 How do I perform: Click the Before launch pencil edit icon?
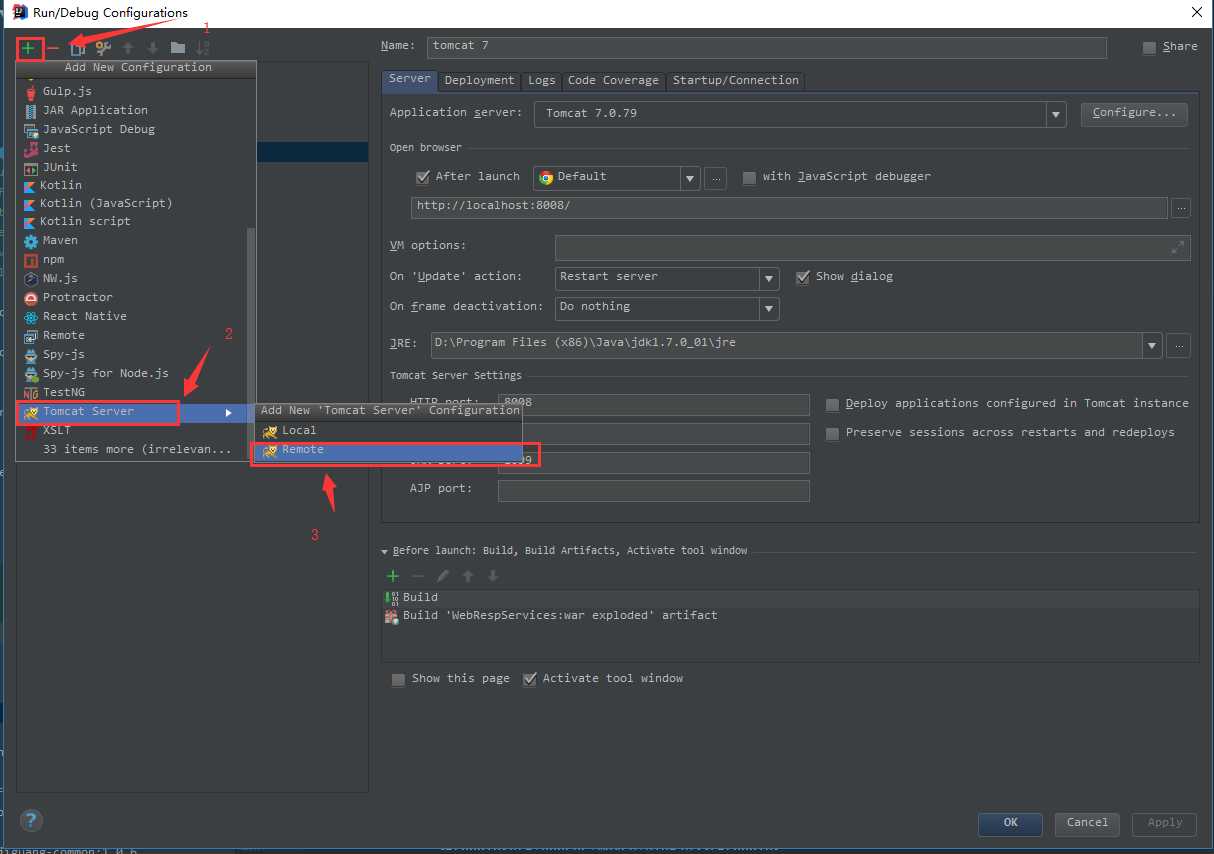click(443, 576)
